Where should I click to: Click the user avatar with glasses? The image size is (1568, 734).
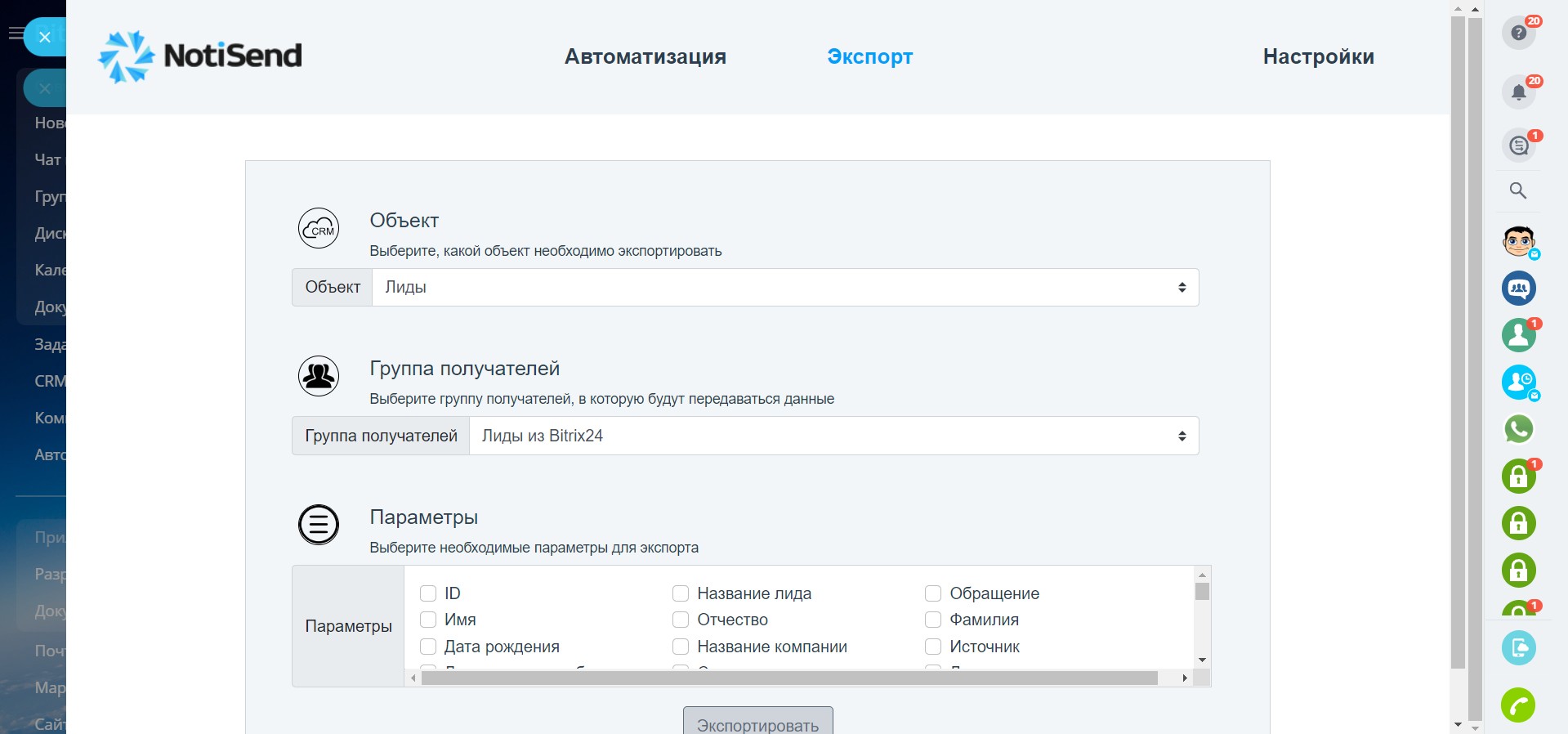(1518, 241)
